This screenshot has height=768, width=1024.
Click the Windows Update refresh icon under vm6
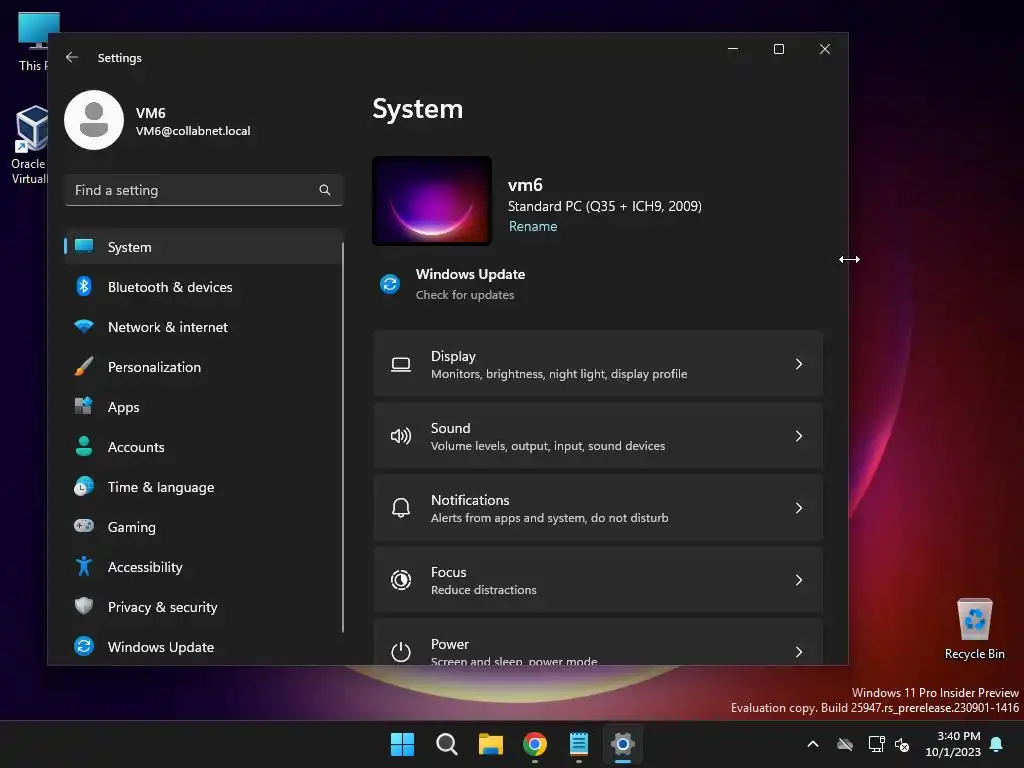pos(390,284)
